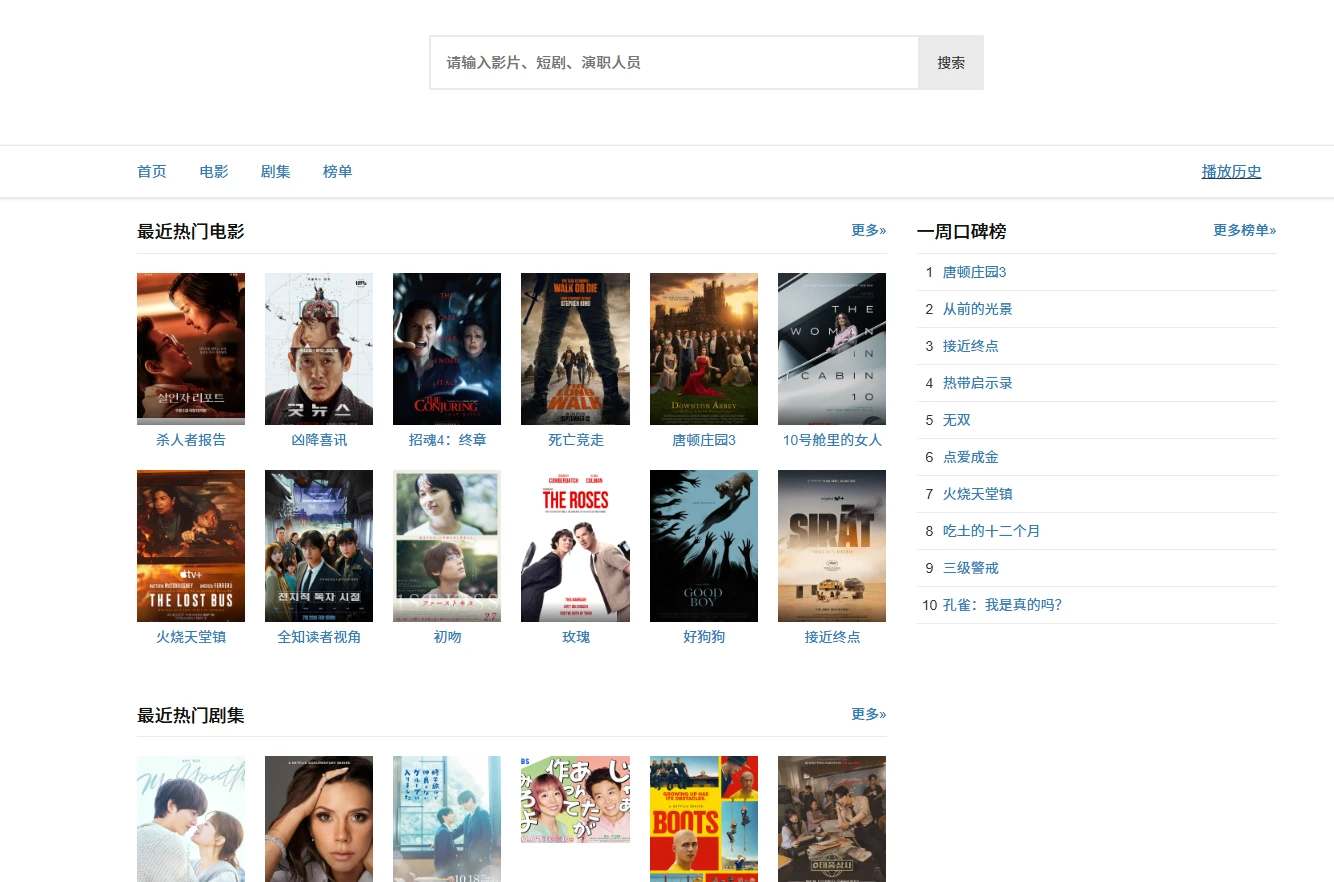Expand 更多» for 最近热门电影

tap(868, 230)
